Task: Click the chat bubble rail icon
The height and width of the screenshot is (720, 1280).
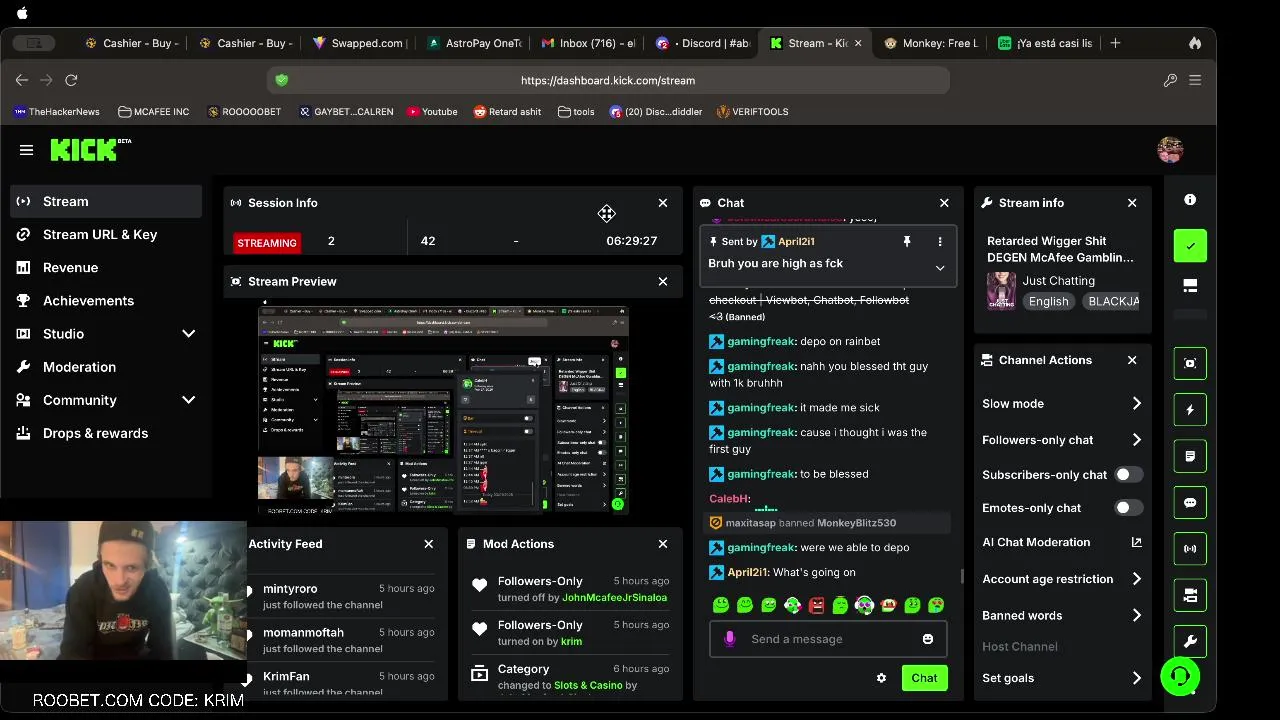Action: (1190, 503)
